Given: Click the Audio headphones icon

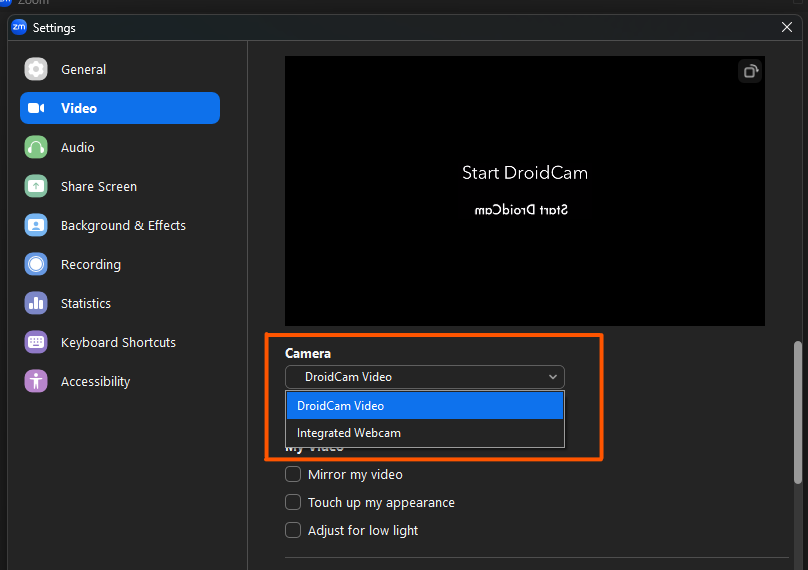Looking at the screenshot, I should coord(36,147).
